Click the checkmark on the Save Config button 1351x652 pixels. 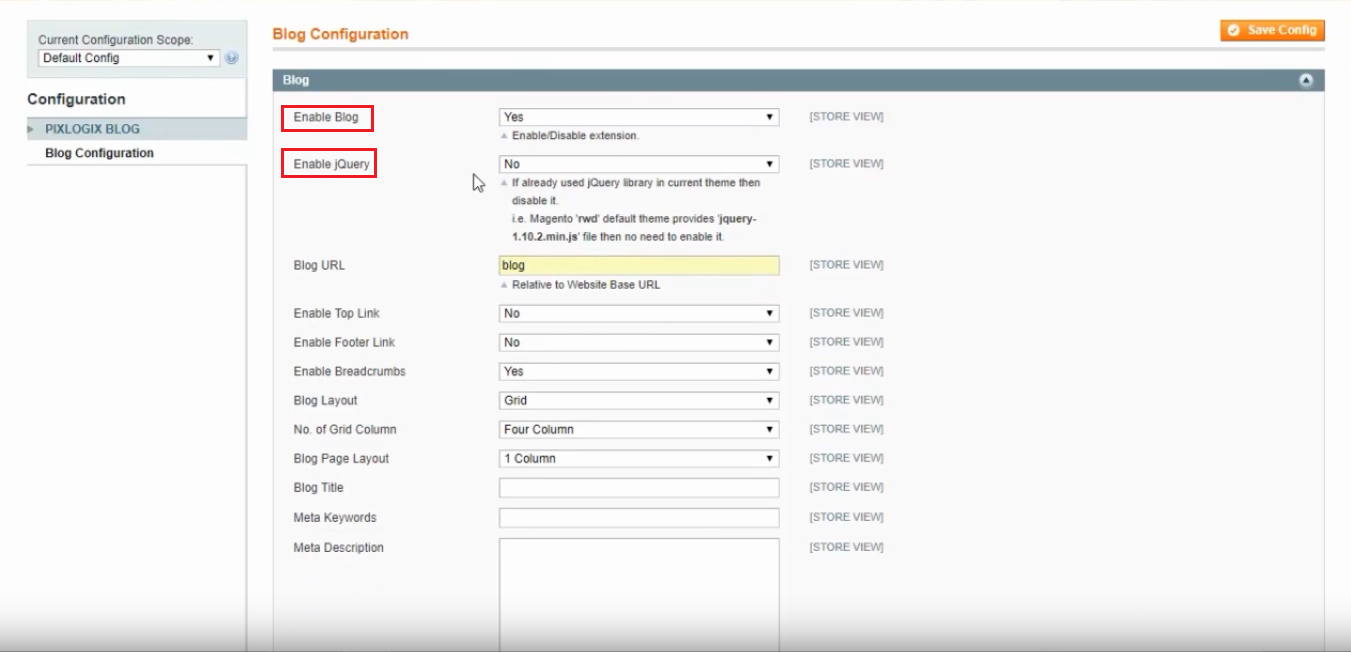click(1232, 30)
